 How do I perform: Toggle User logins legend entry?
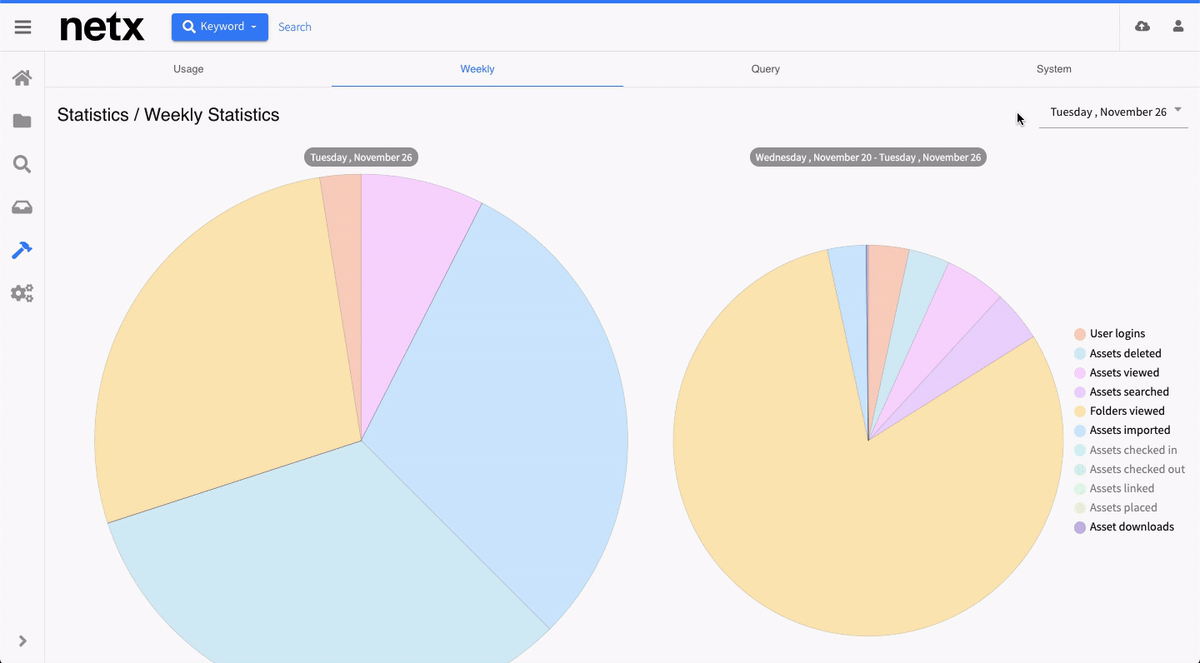1110,334
